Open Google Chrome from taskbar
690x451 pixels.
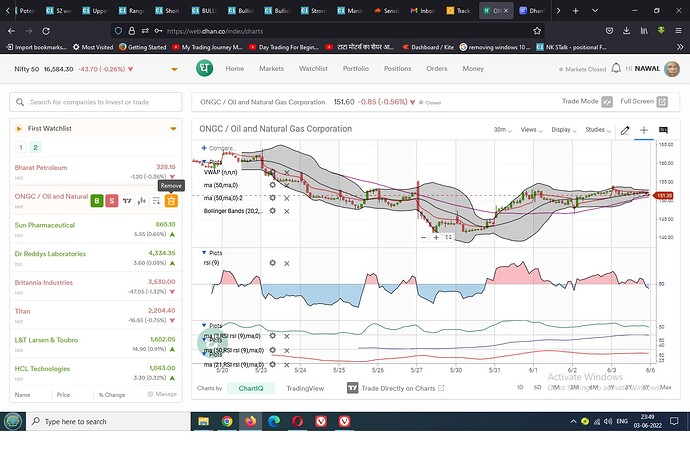(227, 421)
